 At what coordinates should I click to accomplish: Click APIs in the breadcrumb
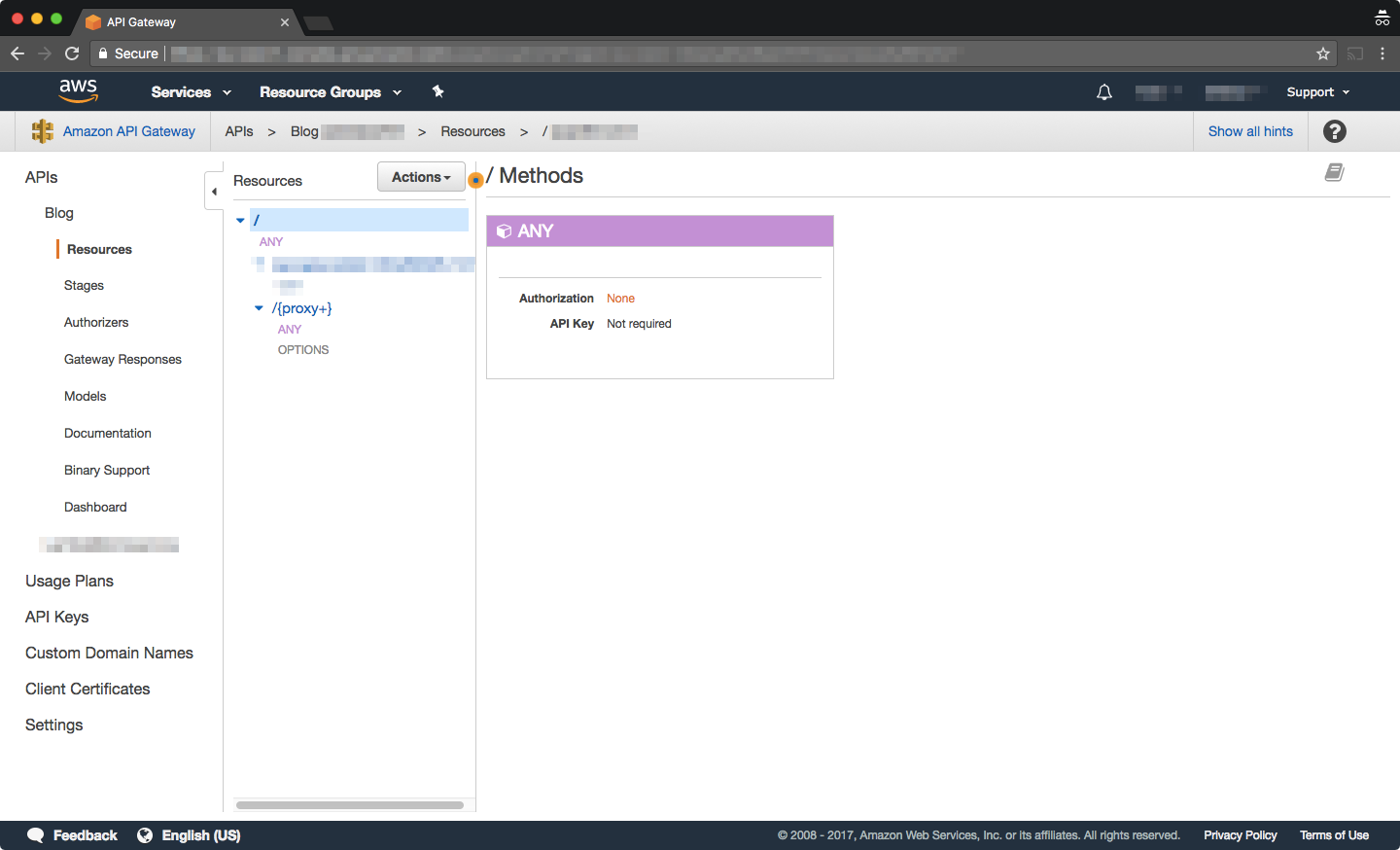[x=239, y=131]
